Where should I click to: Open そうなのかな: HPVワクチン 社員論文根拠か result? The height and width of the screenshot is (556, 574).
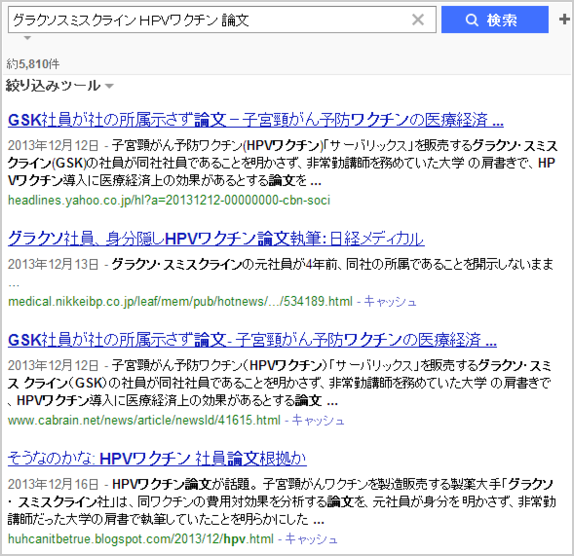(157, 458)
